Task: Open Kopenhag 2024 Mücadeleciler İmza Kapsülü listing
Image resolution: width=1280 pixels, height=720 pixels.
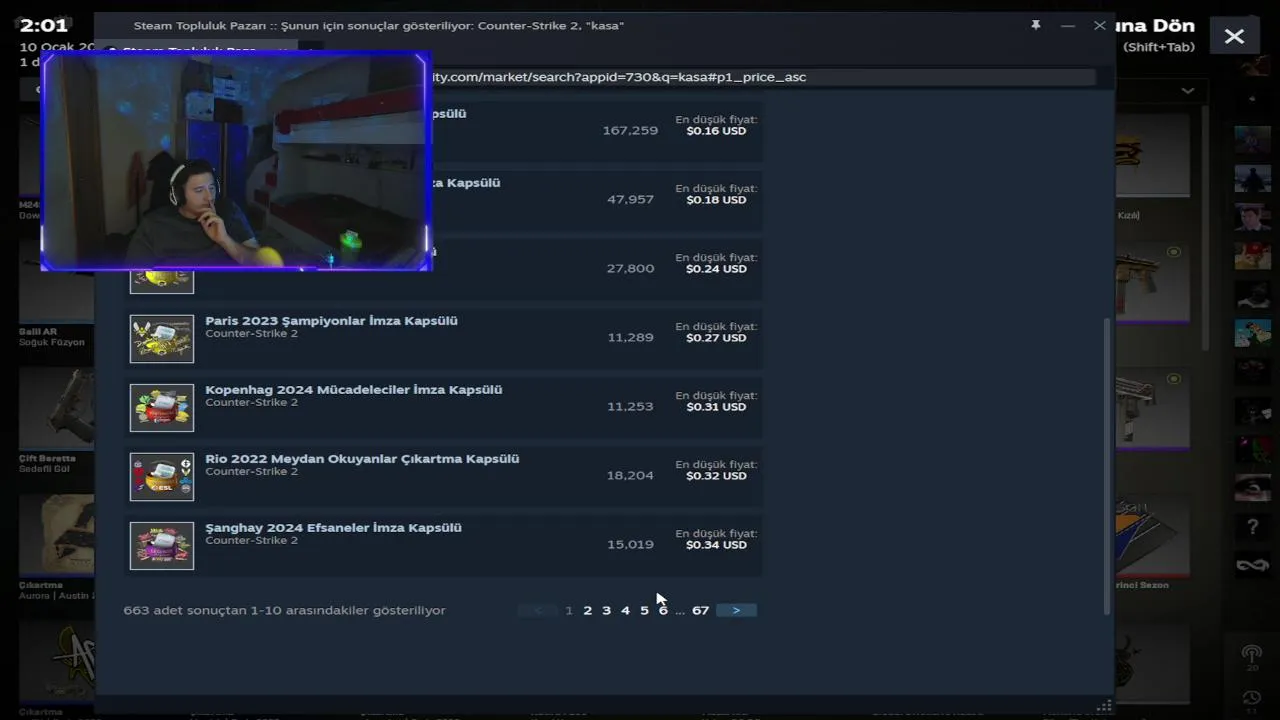Action: 354,390
